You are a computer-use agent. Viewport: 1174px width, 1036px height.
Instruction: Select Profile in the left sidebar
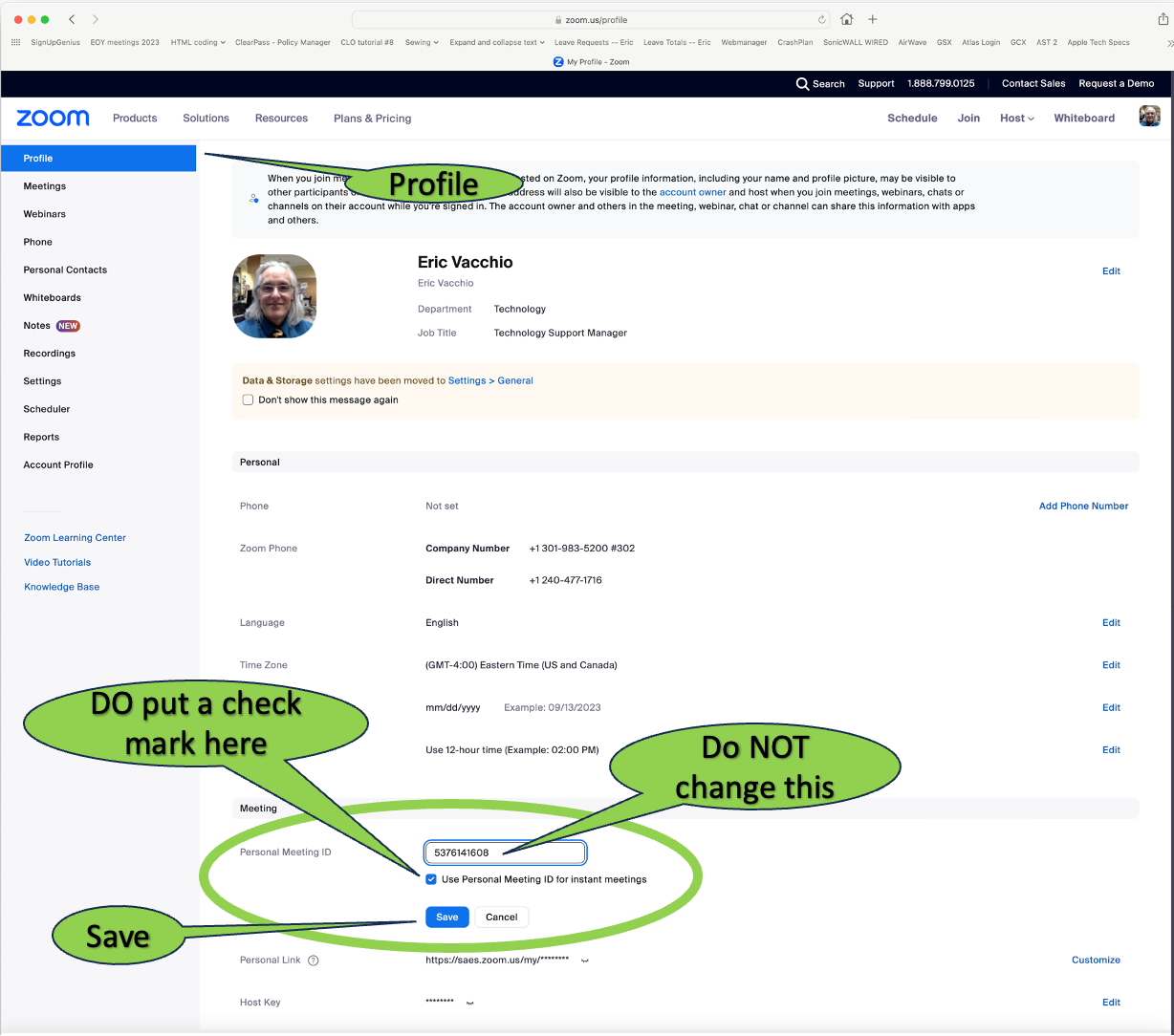(x=98, y=159)
